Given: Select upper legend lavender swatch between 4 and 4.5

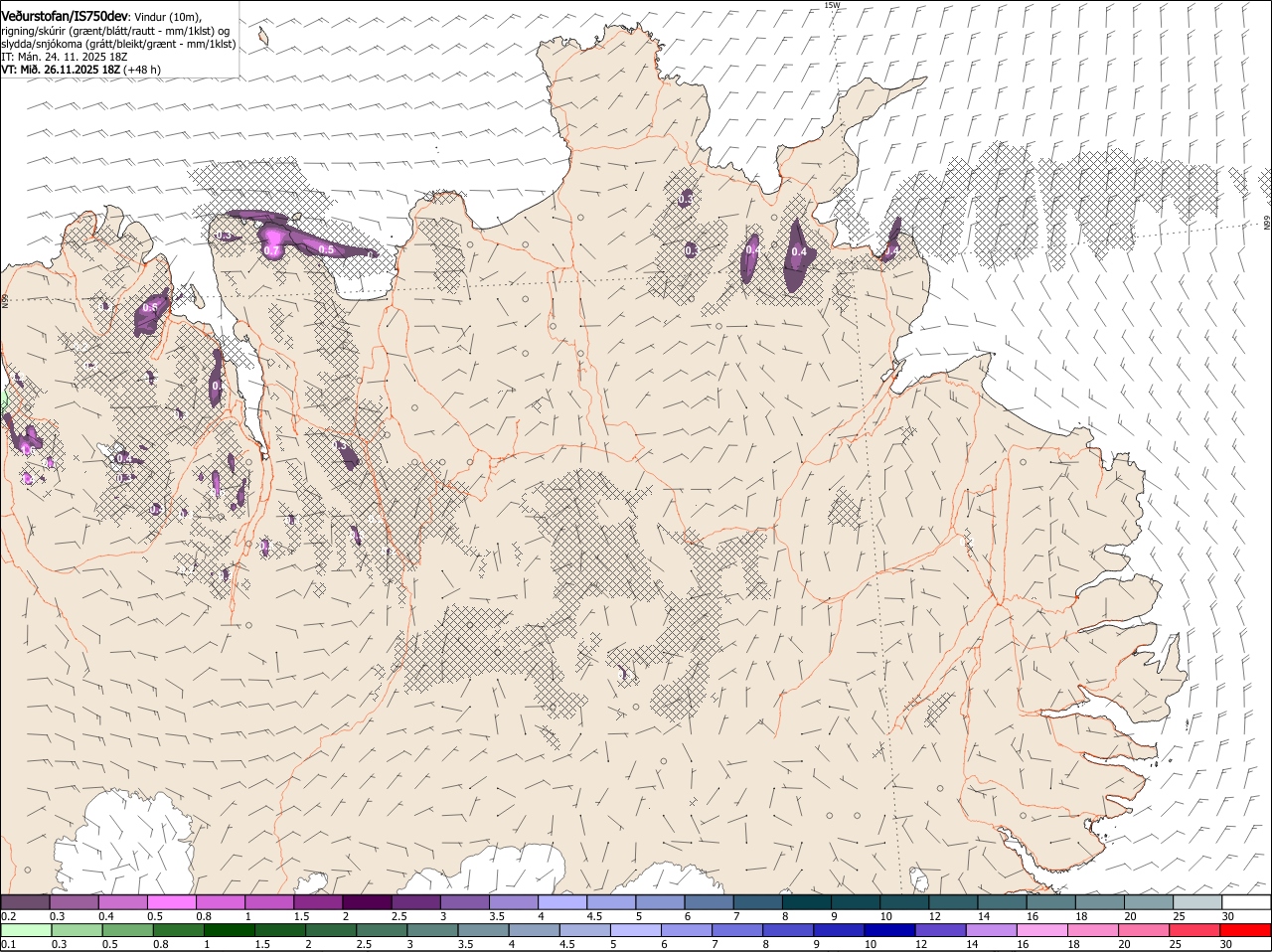Looking at the screenshot, I should tap(562, 902).
